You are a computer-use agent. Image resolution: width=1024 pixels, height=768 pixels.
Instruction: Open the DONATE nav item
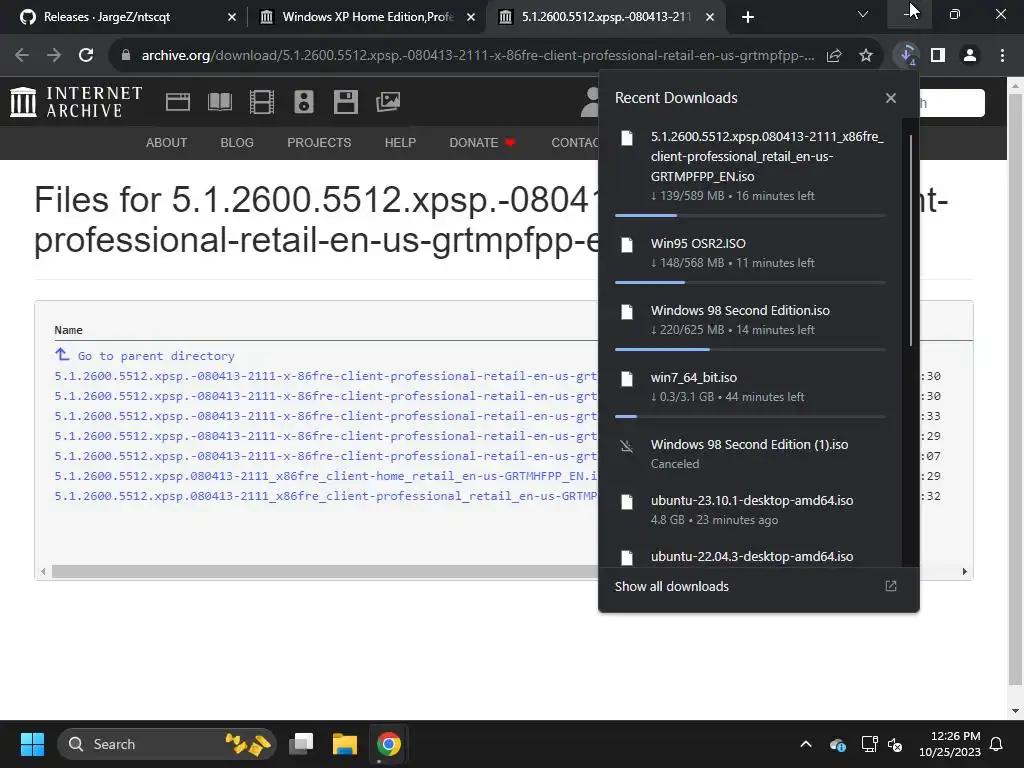pyautogui.click(x=482, y=142)
